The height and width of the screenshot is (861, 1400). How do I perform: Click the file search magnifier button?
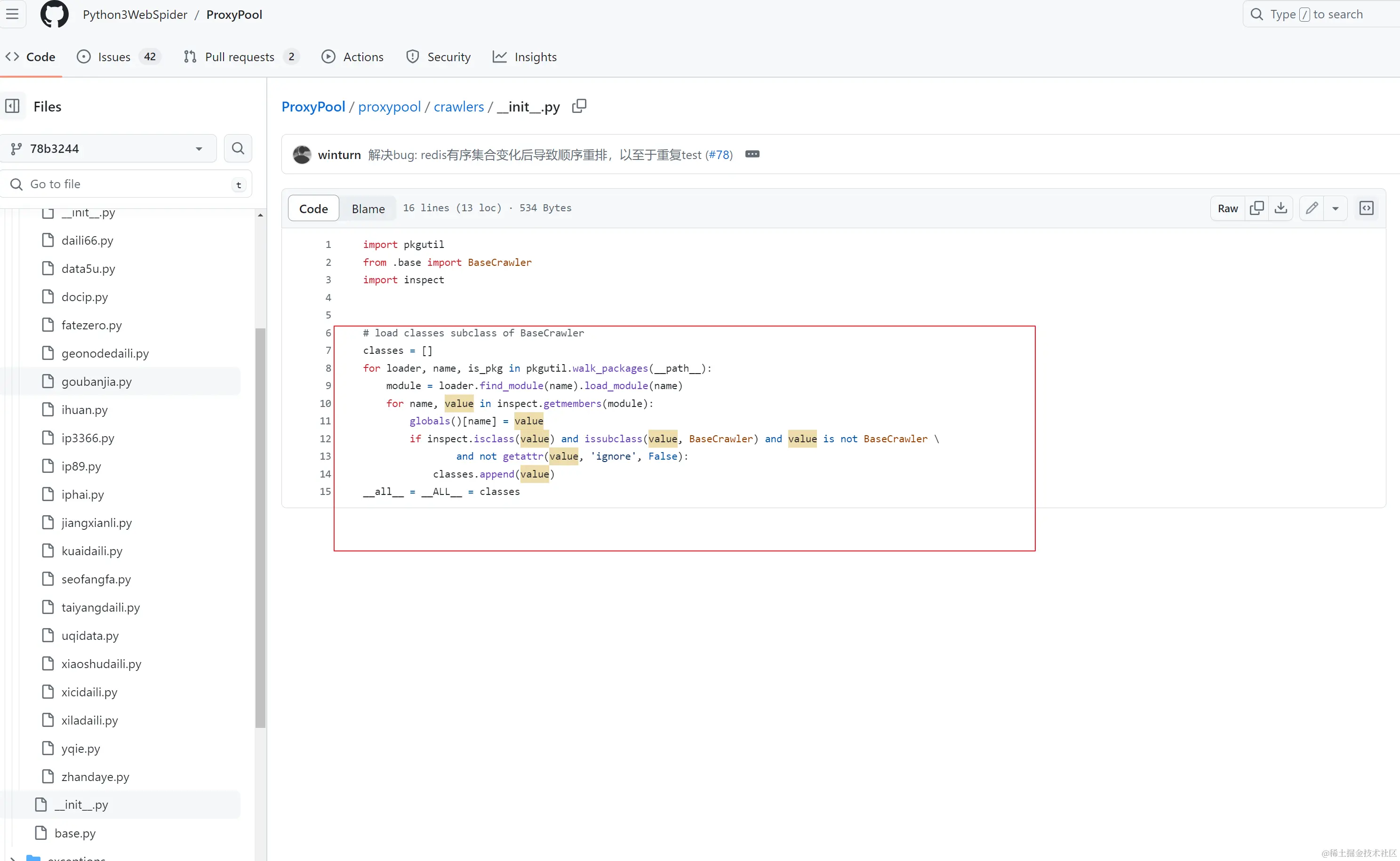tap(238, 149)
